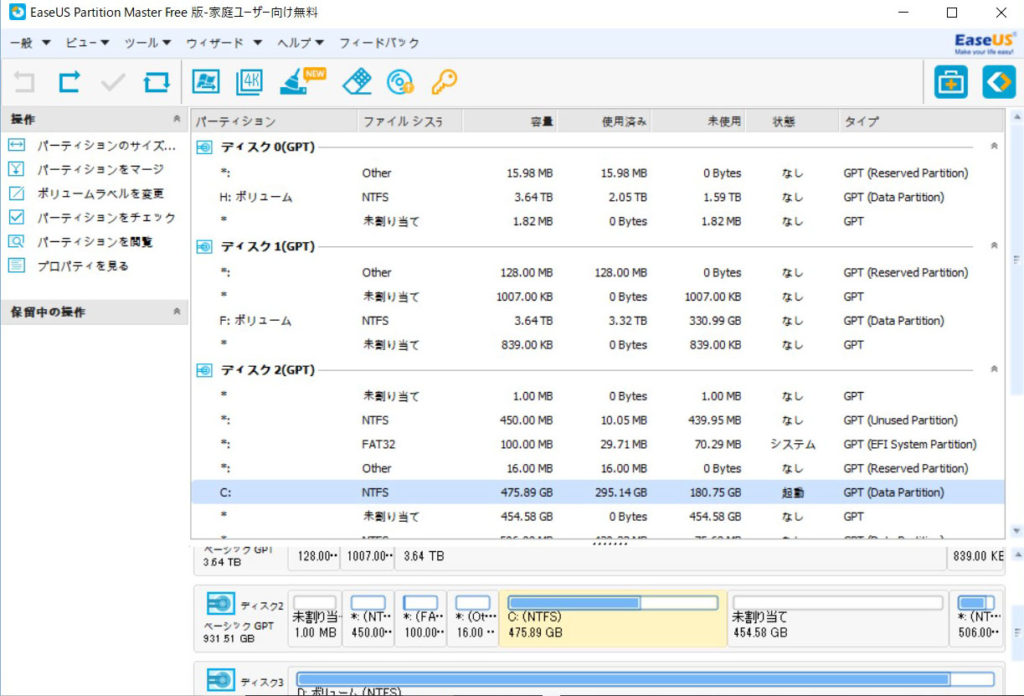Sort by the 使用済み column header
Viewport: 1024px width, 696px height.
point(604,121)
